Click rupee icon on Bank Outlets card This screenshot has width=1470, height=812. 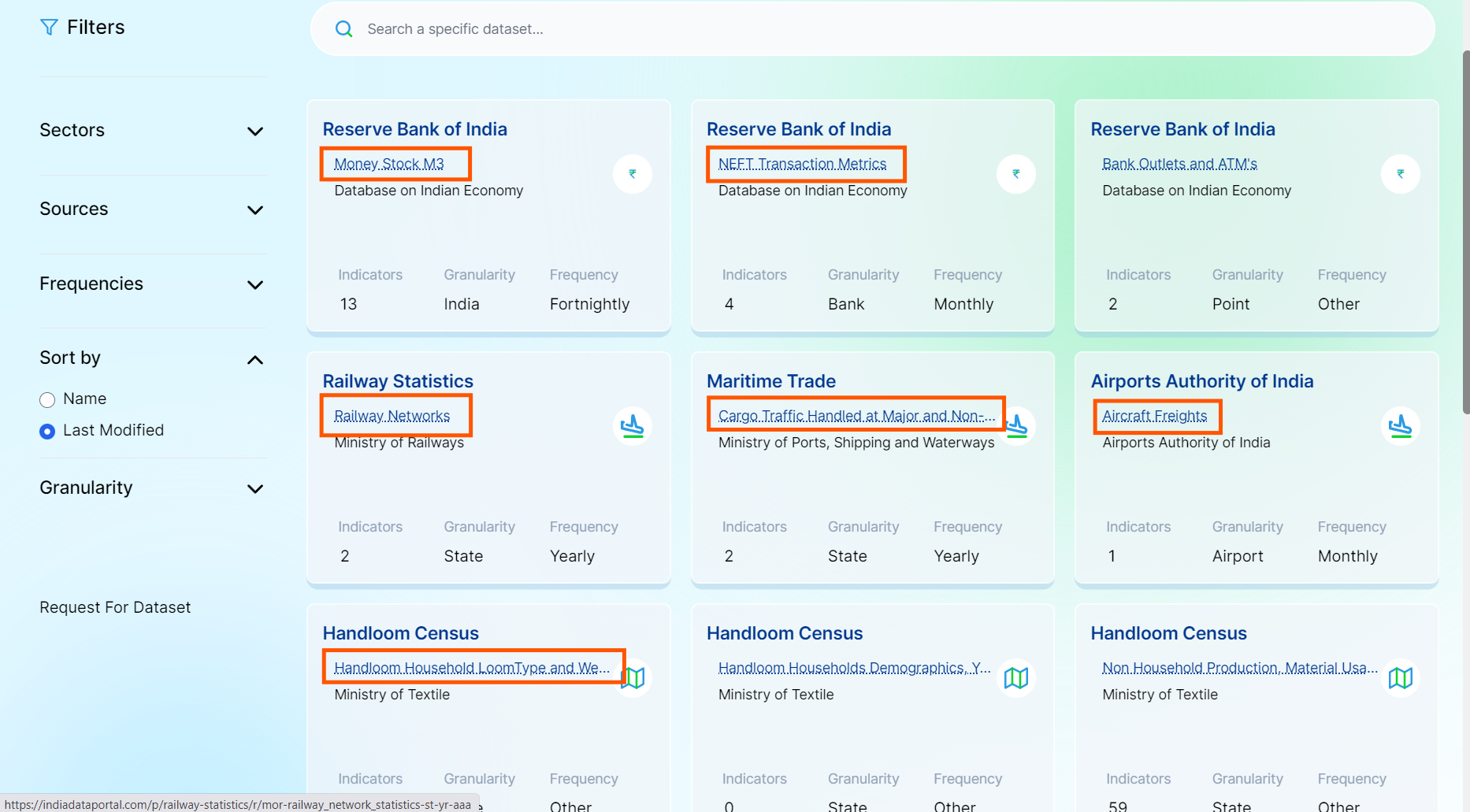pyautogui.click(x=1400, y=174)
